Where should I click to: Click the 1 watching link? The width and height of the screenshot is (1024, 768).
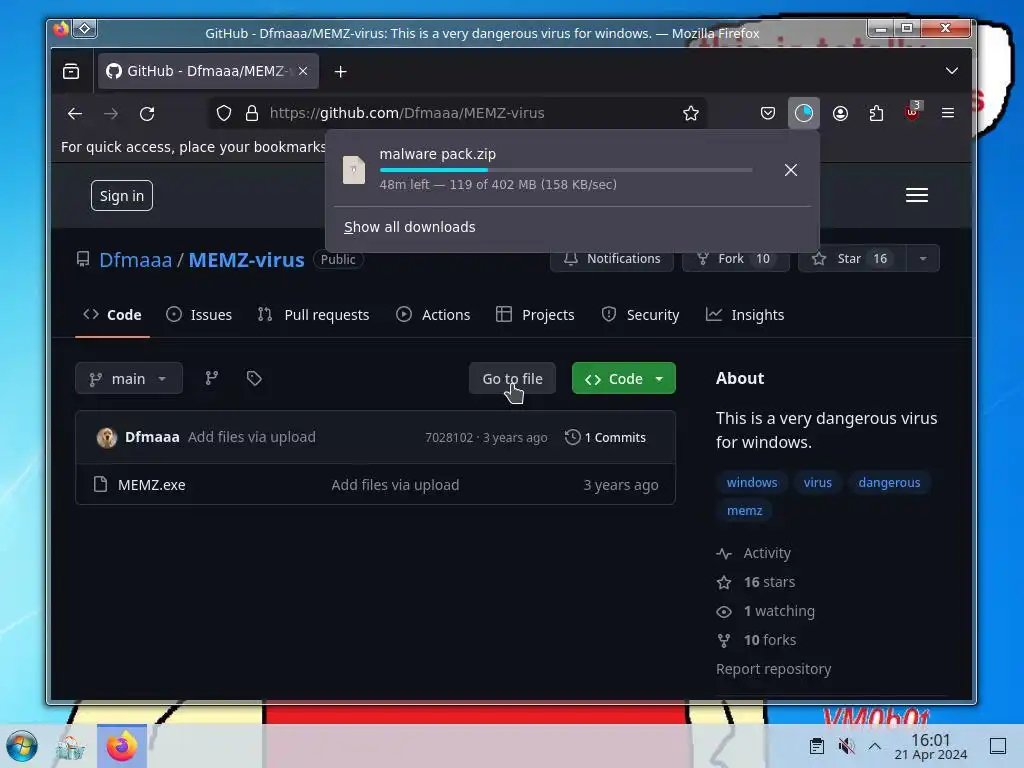tap(765, 611)
